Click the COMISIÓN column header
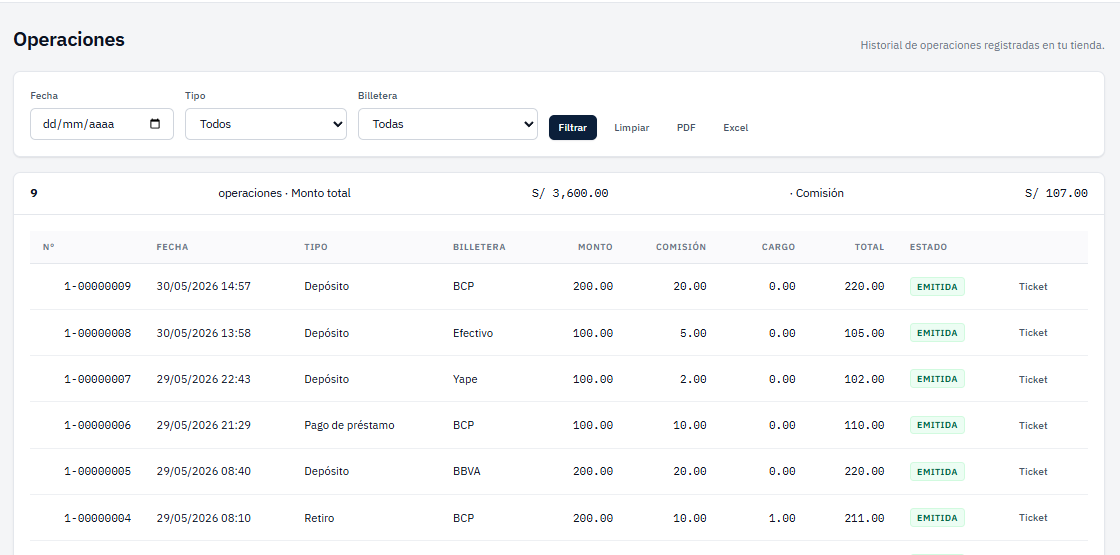Viewport: 1120px width, 555px height. (x=681, y=247)
